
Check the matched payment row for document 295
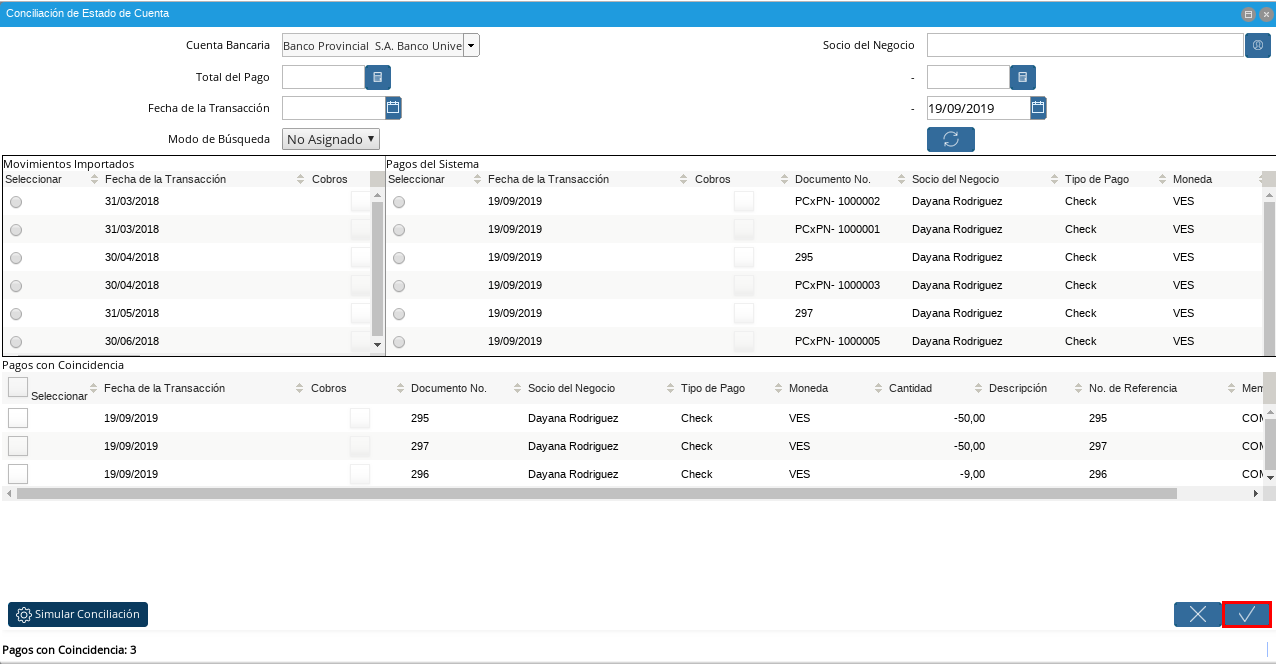[x=18, y=418]
